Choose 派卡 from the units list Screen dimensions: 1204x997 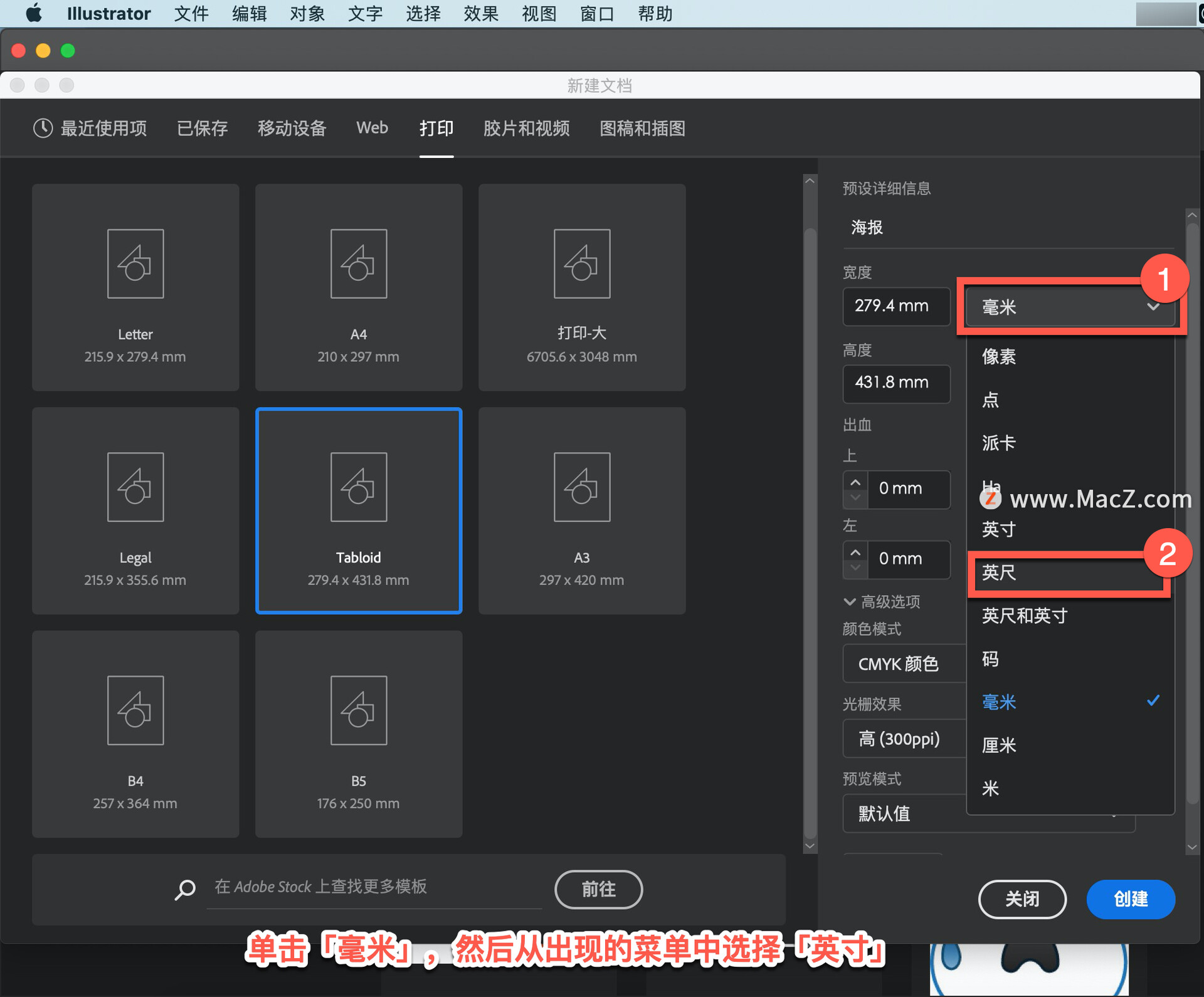tap(1070, 443)
